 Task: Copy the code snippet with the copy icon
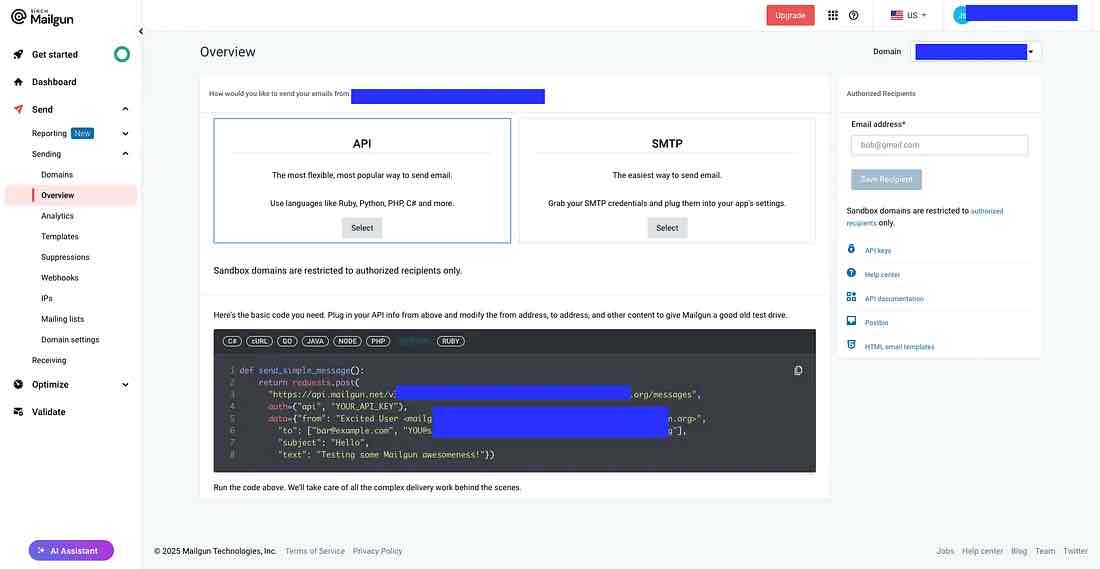point(798,370)
